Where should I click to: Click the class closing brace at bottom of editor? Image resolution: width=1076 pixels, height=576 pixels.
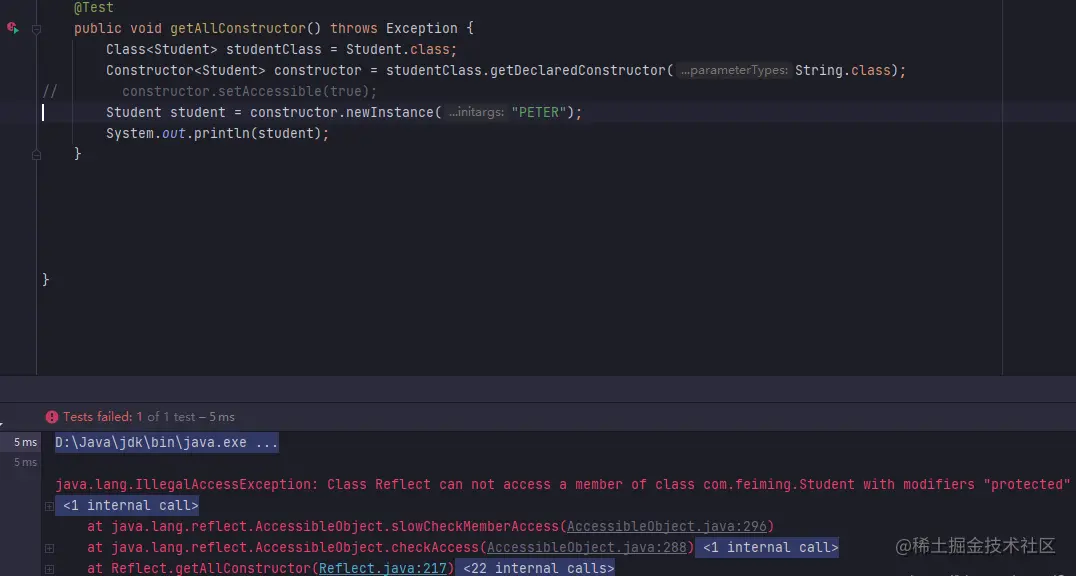tap(45, 279)
